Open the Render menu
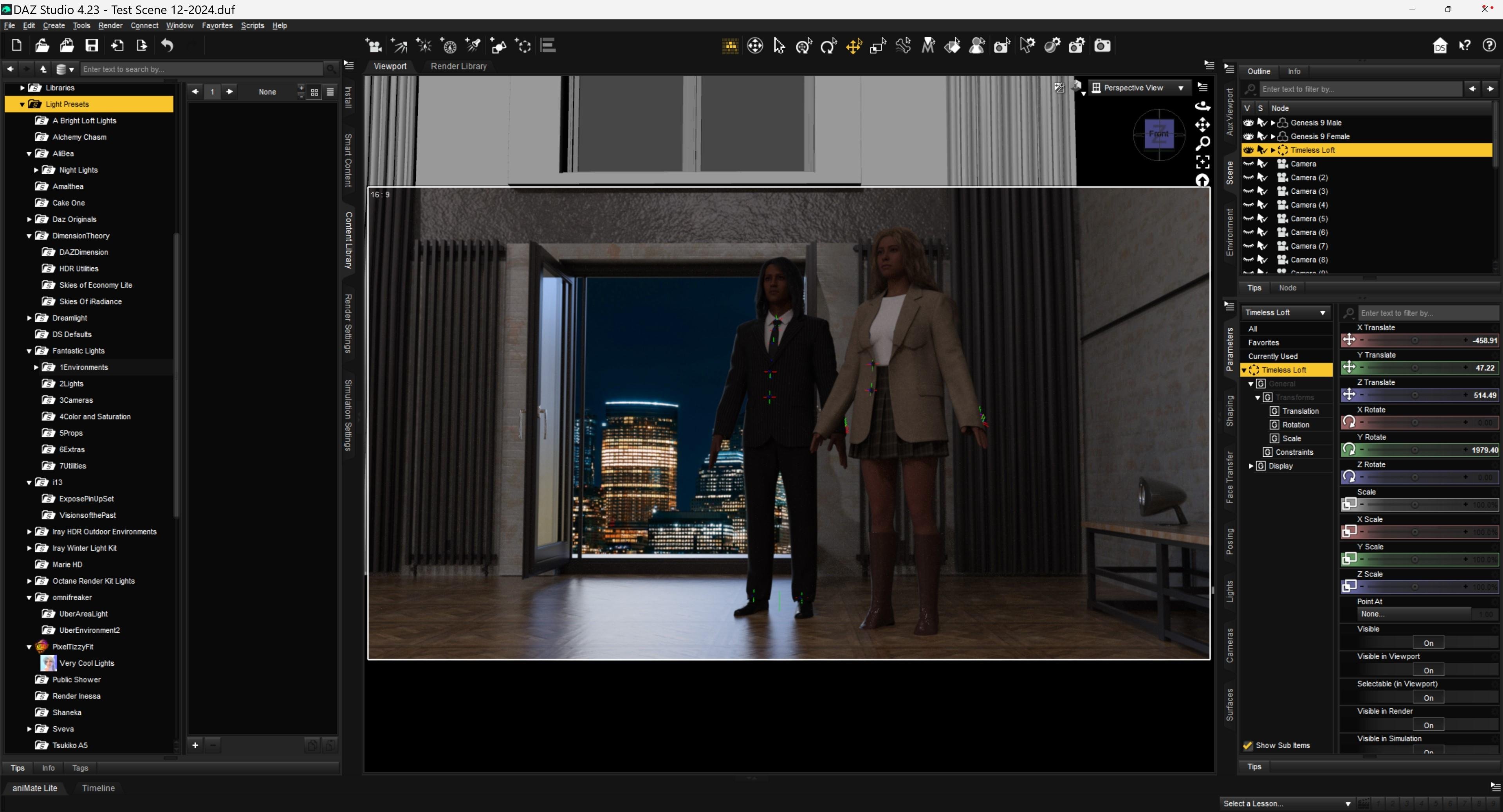The height and width of the screenshot is (812, 1503). [110, 26]
